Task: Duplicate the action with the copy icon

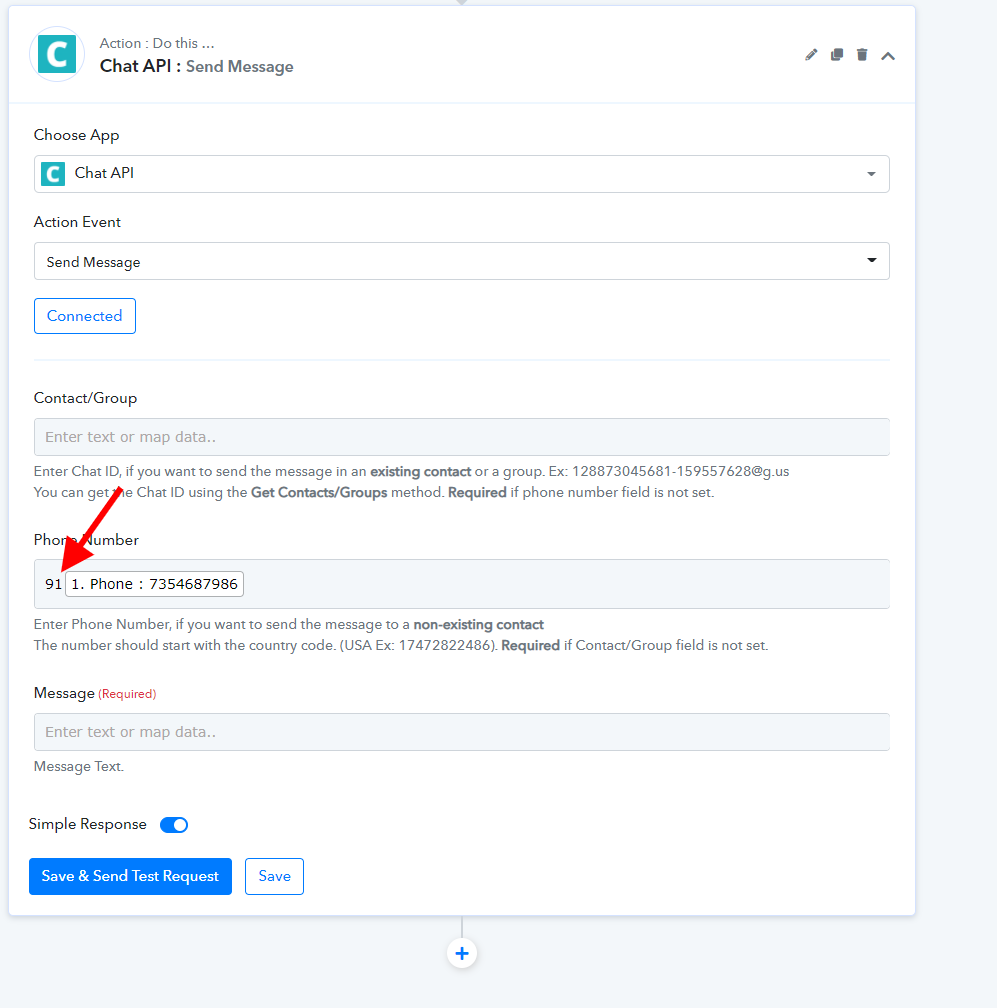Action: coord(836,55)
